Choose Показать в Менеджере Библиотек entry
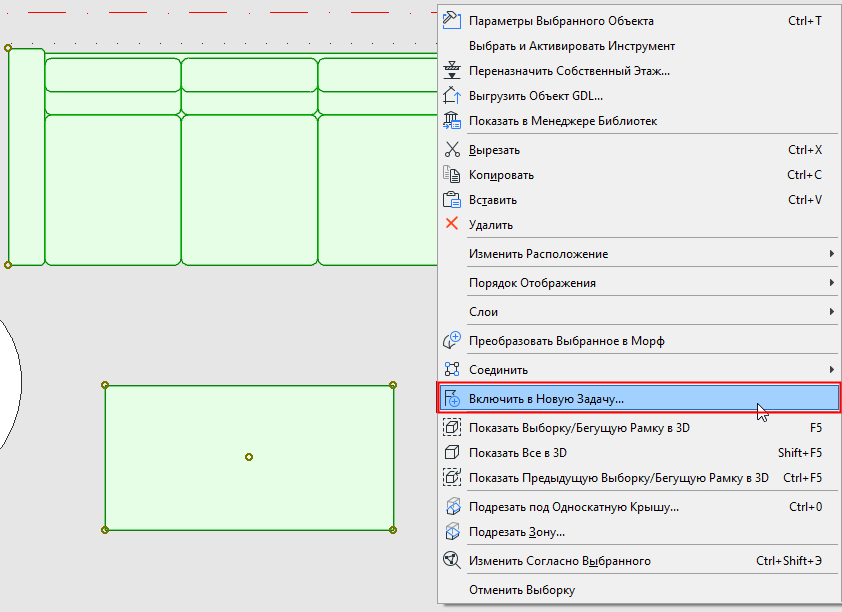This screenshot has height=612, width=842. pyautogui.click(x=639, y=121)
